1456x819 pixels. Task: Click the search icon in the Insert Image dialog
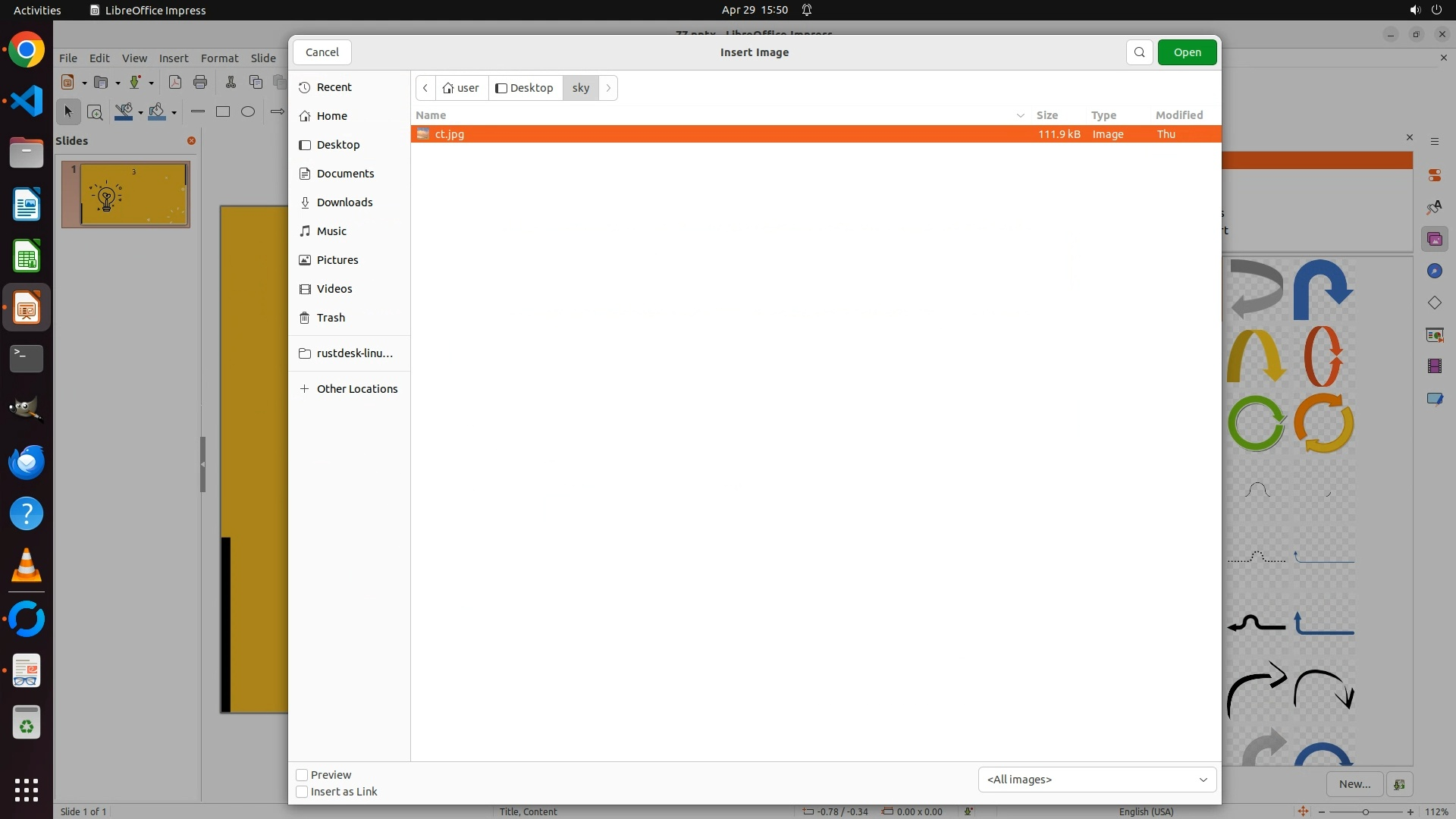click(x=1139, y=52)
